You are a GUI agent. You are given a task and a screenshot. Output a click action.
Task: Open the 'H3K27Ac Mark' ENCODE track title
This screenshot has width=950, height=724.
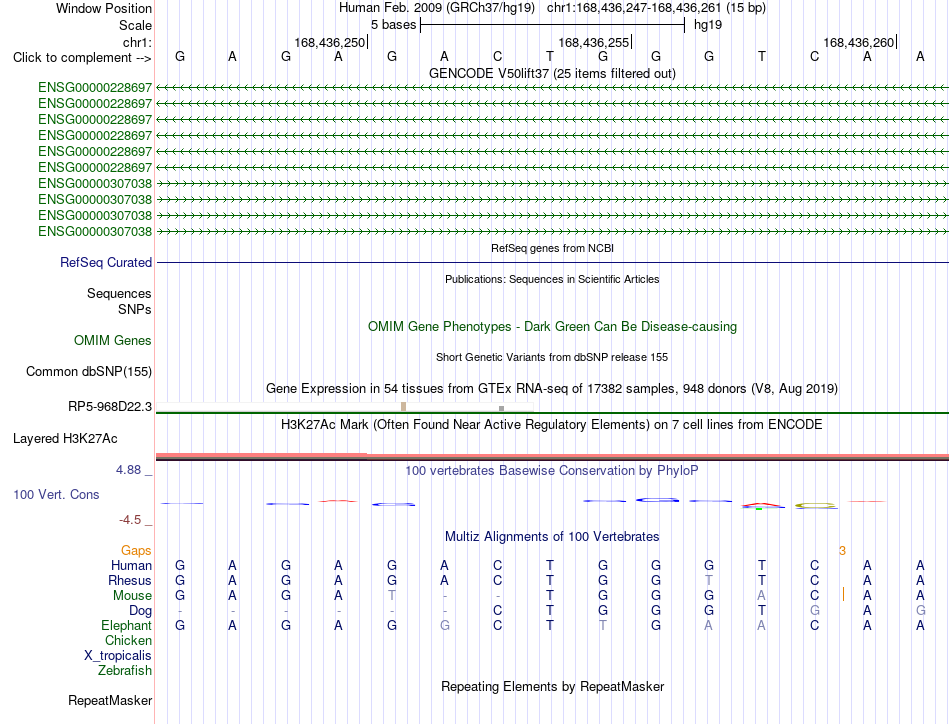point(552,424)
